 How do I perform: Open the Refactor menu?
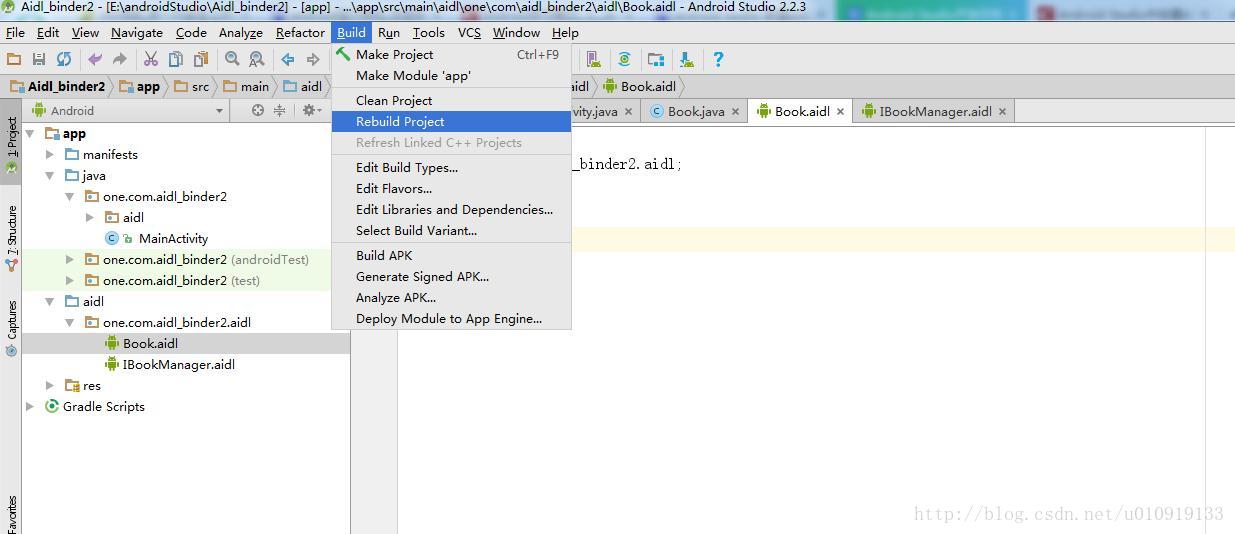300,32
